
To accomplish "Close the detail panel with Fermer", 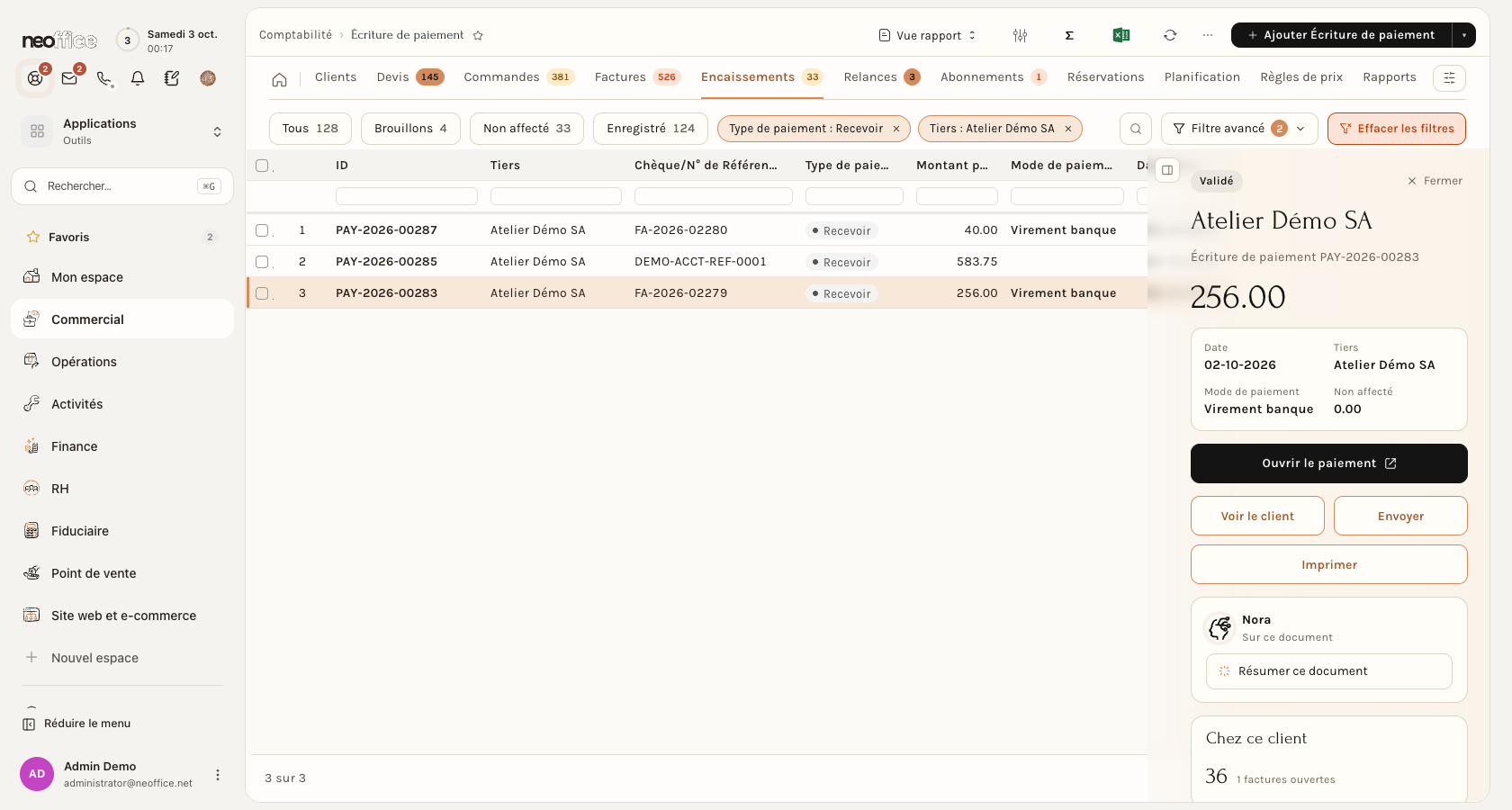I will 1435,181.
